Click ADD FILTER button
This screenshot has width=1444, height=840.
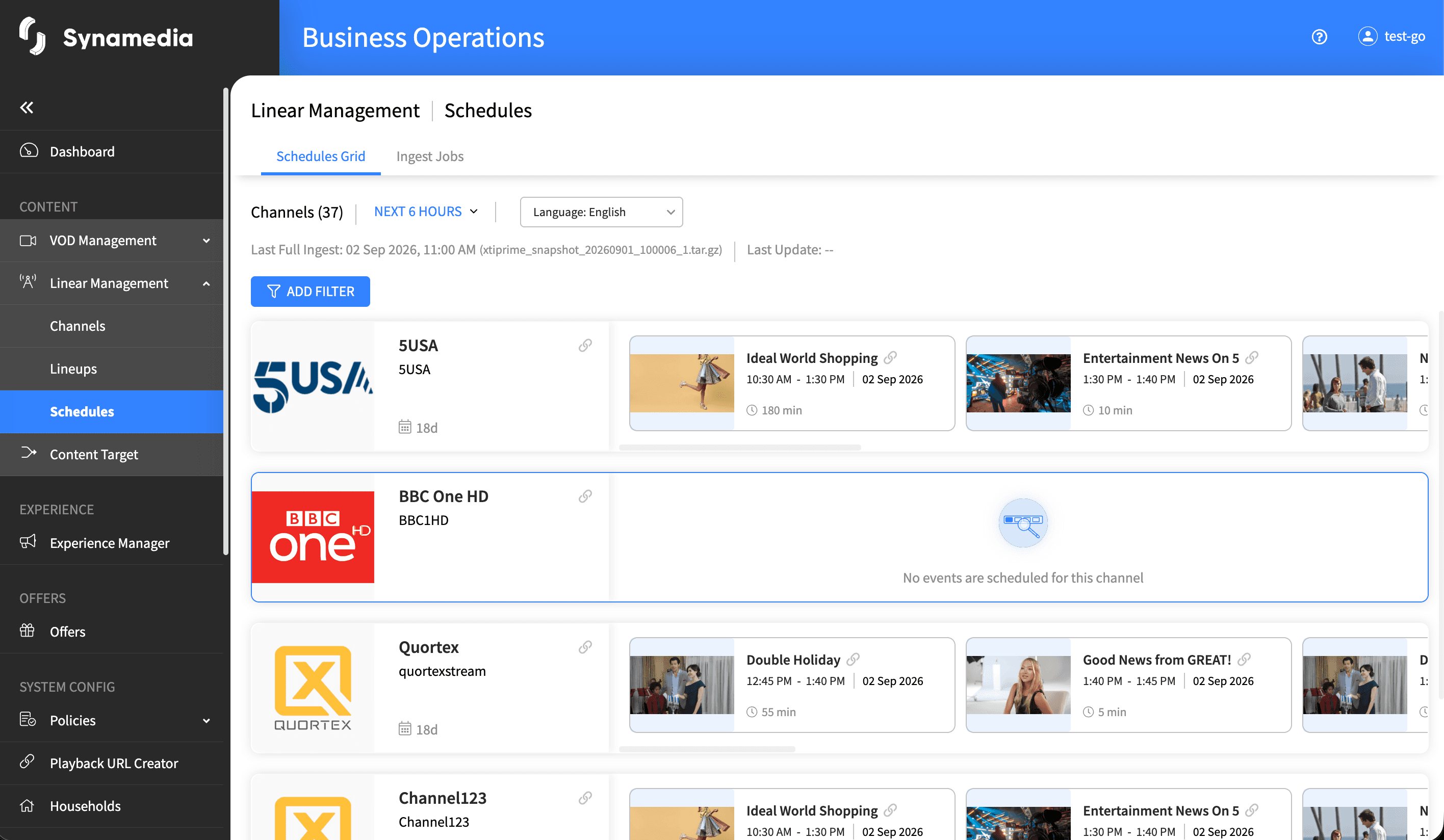pyautogui.click(x=310, y=291)
